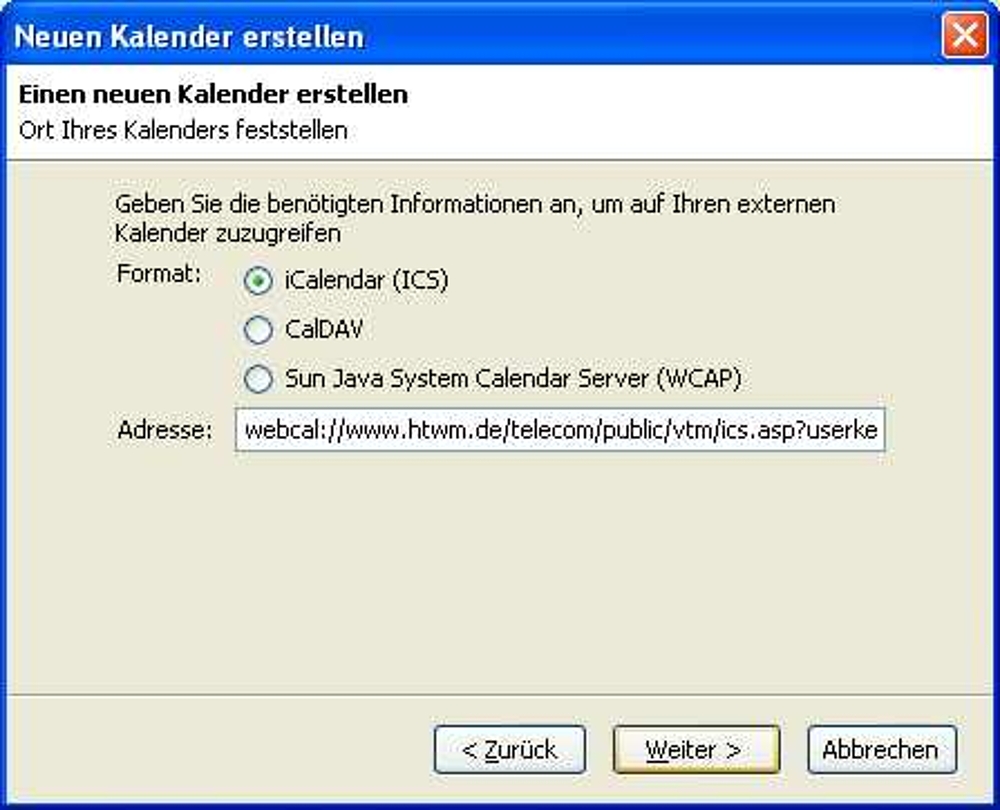Click the 'Adresse:' field label
The width and height of the screenshot is (1000, 810).
[165, 430]
